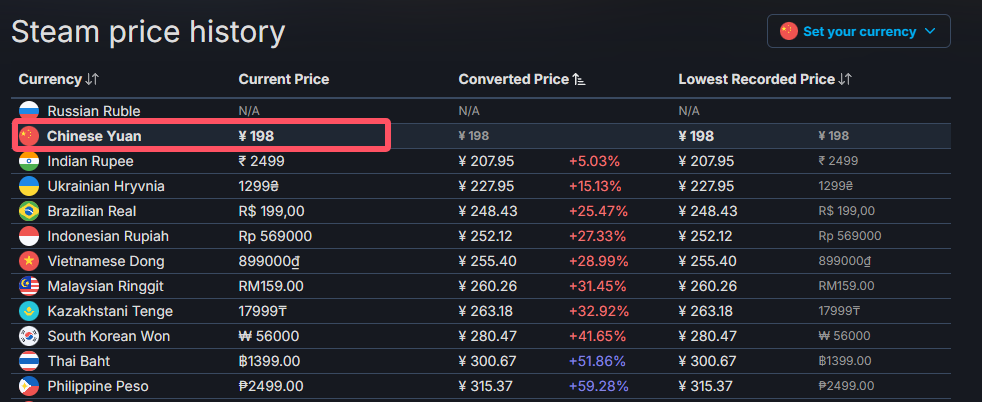Viewport: 982px width, 402px height.
Task: Click the Indonesian Rupiah flag icon
Action: (x=28, y=236)
